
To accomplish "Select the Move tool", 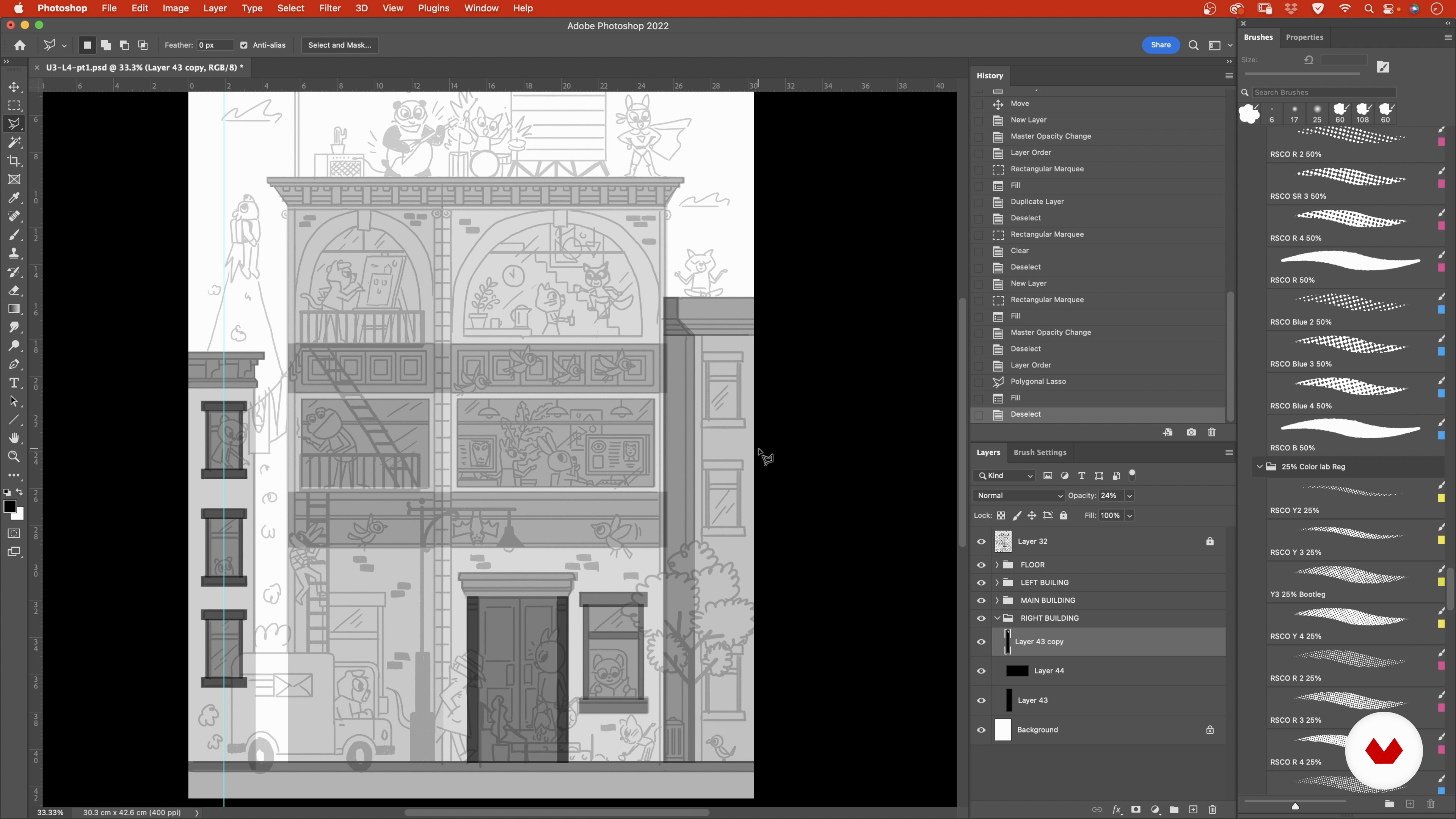I will coord(14,88).
